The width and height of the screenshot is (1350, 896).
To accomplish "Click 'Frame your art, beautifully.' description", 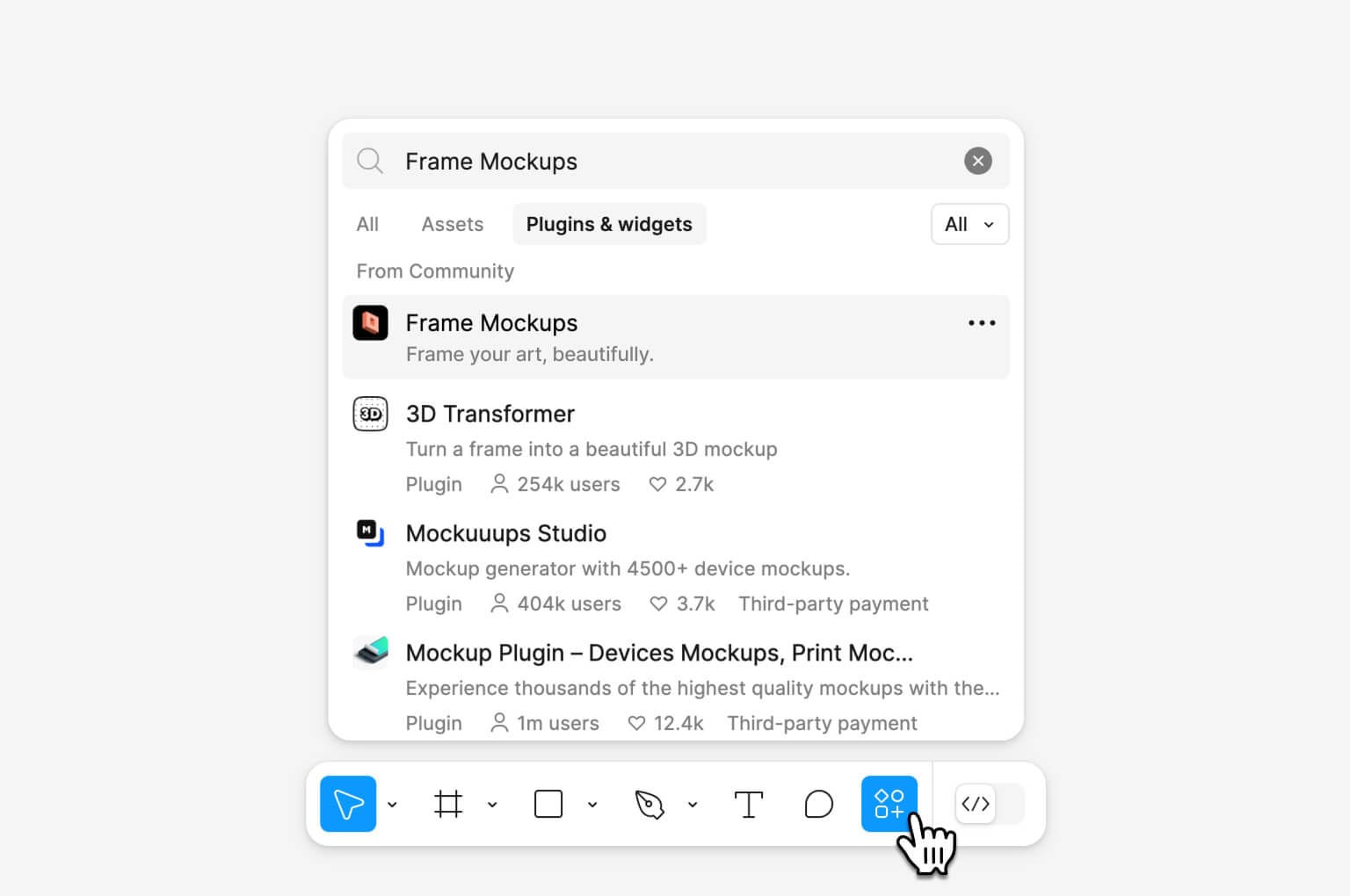I will click(x=530, y=354).
